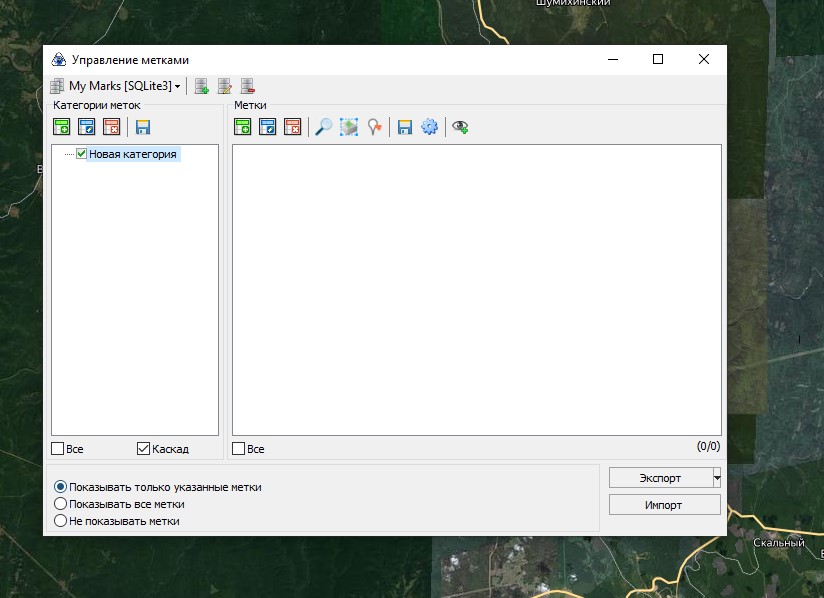Expand the Экспорт button dropdown arrow

coord(716,478)
